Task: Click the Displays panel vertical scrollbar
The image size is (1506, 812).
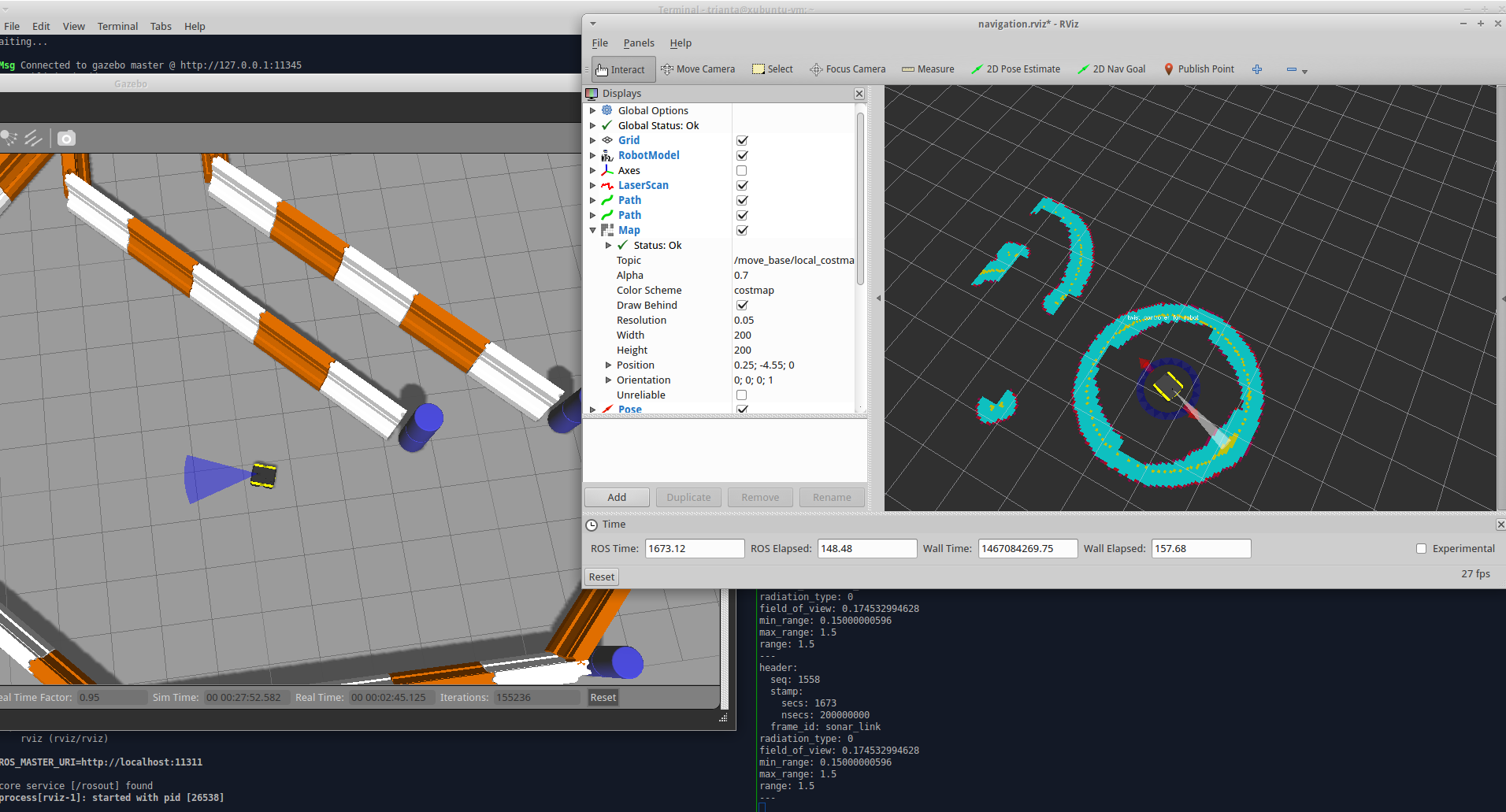Action: 860,198
